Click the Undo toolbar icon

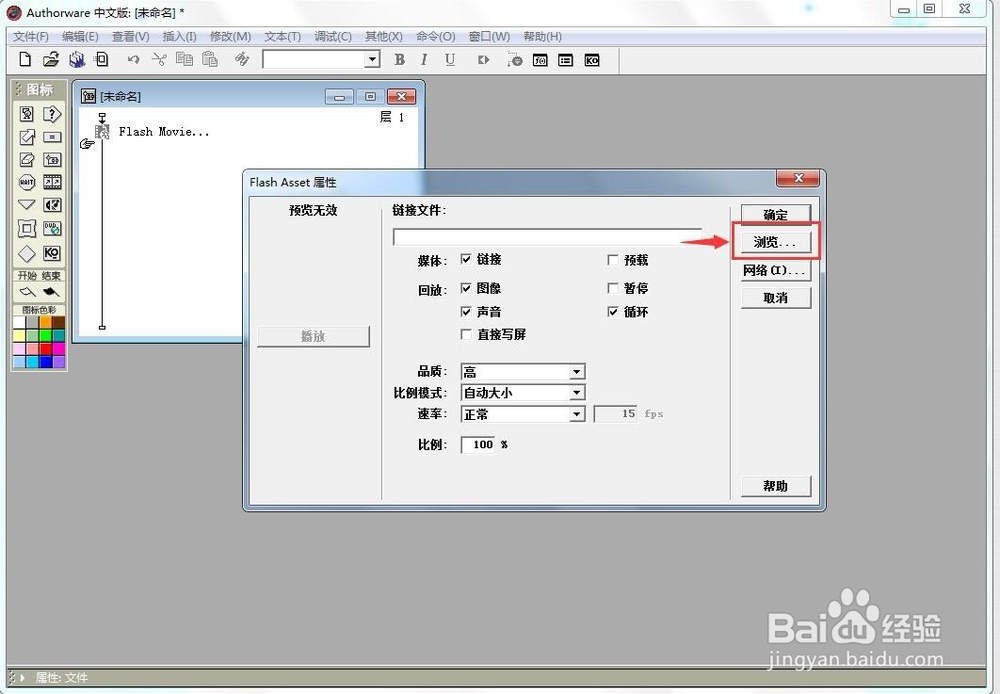coord(133,59)
